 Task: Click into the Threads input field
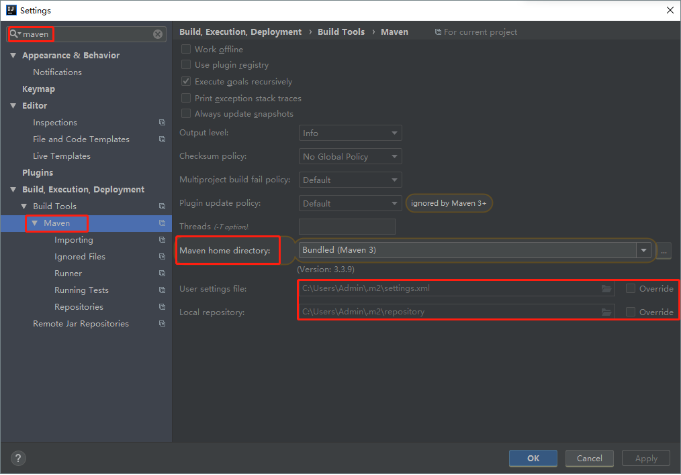[347, 227]
